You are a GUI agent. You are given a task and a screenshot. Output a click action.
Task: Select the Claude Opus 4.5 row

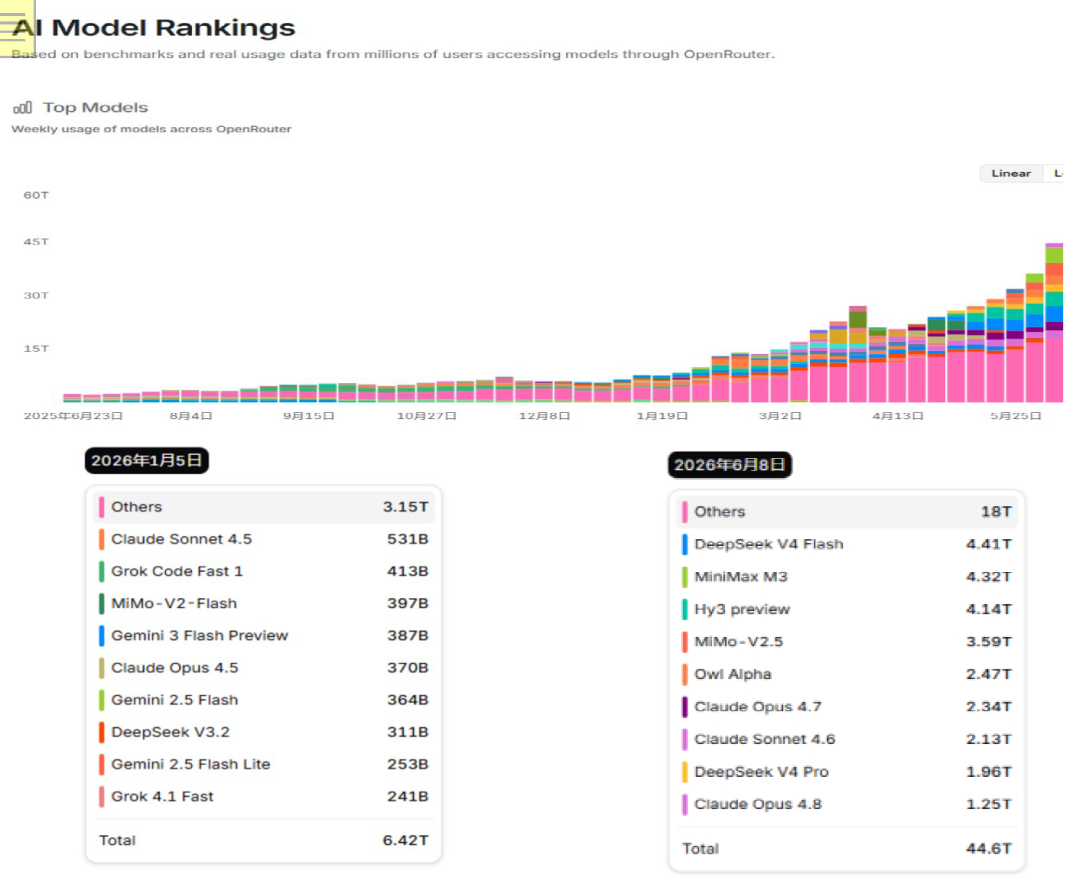point(264,668)
